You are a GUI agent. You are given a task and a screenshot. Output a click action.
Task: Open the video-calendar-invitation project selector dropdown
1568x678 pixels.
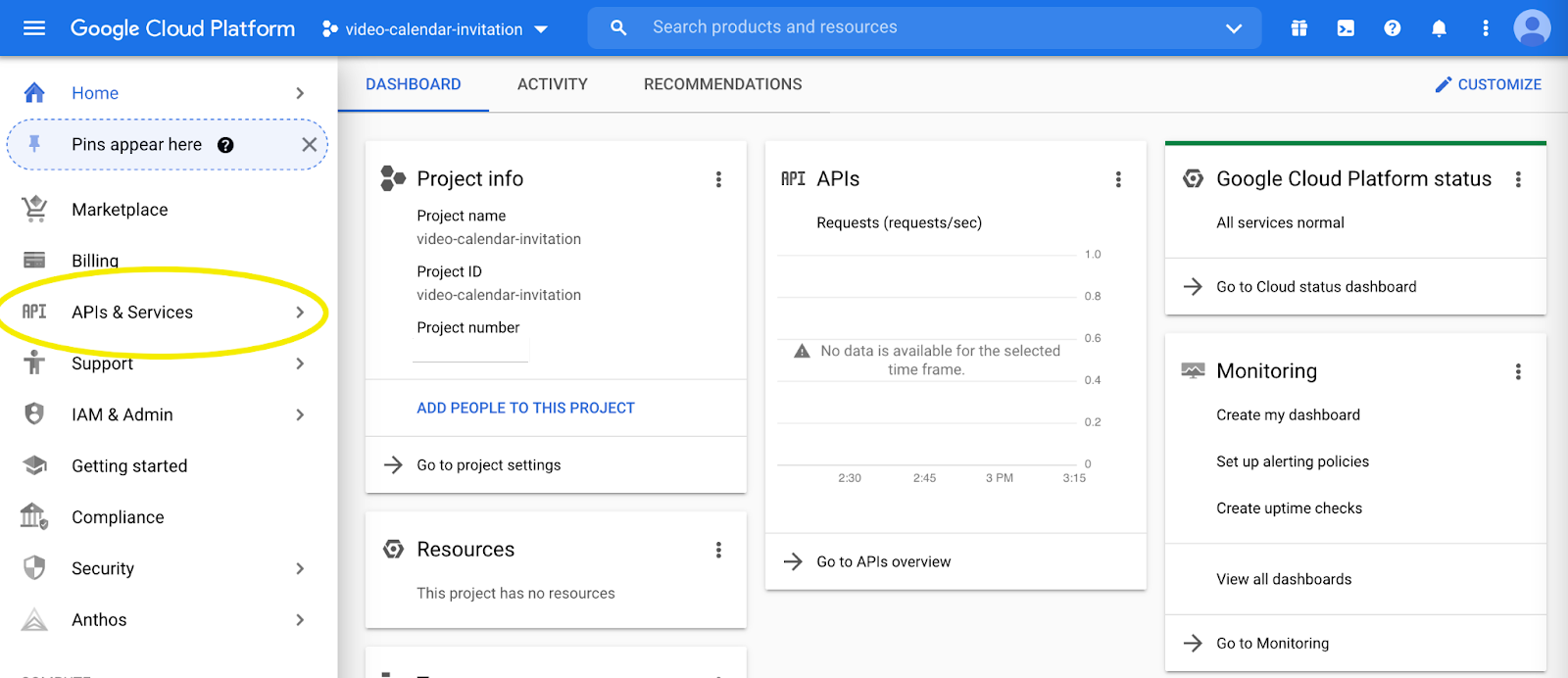coord(435,29)
